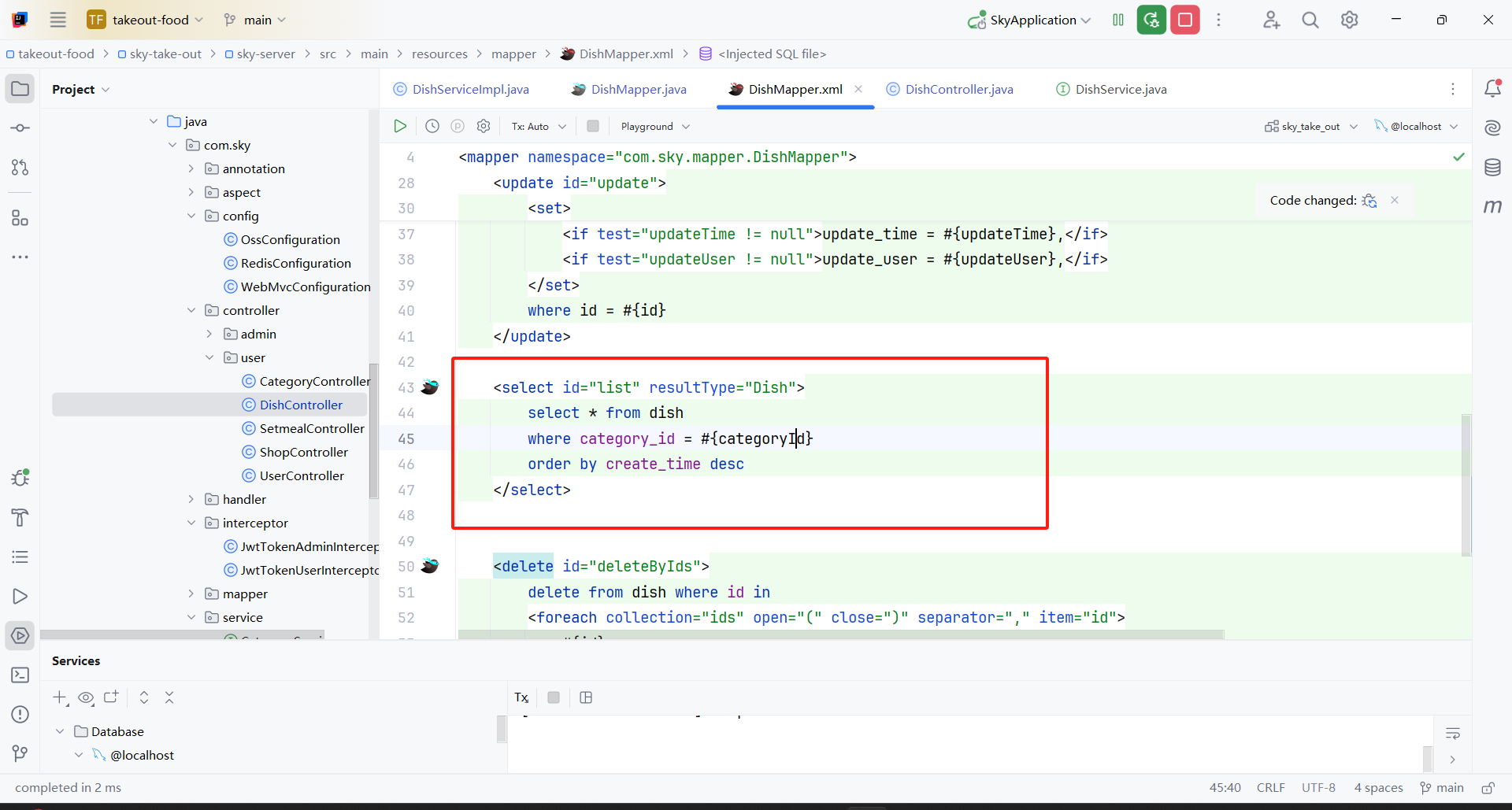Toggle soft-wrap in Services output
Screen dimensions: 1512x810
[1453, 734]
